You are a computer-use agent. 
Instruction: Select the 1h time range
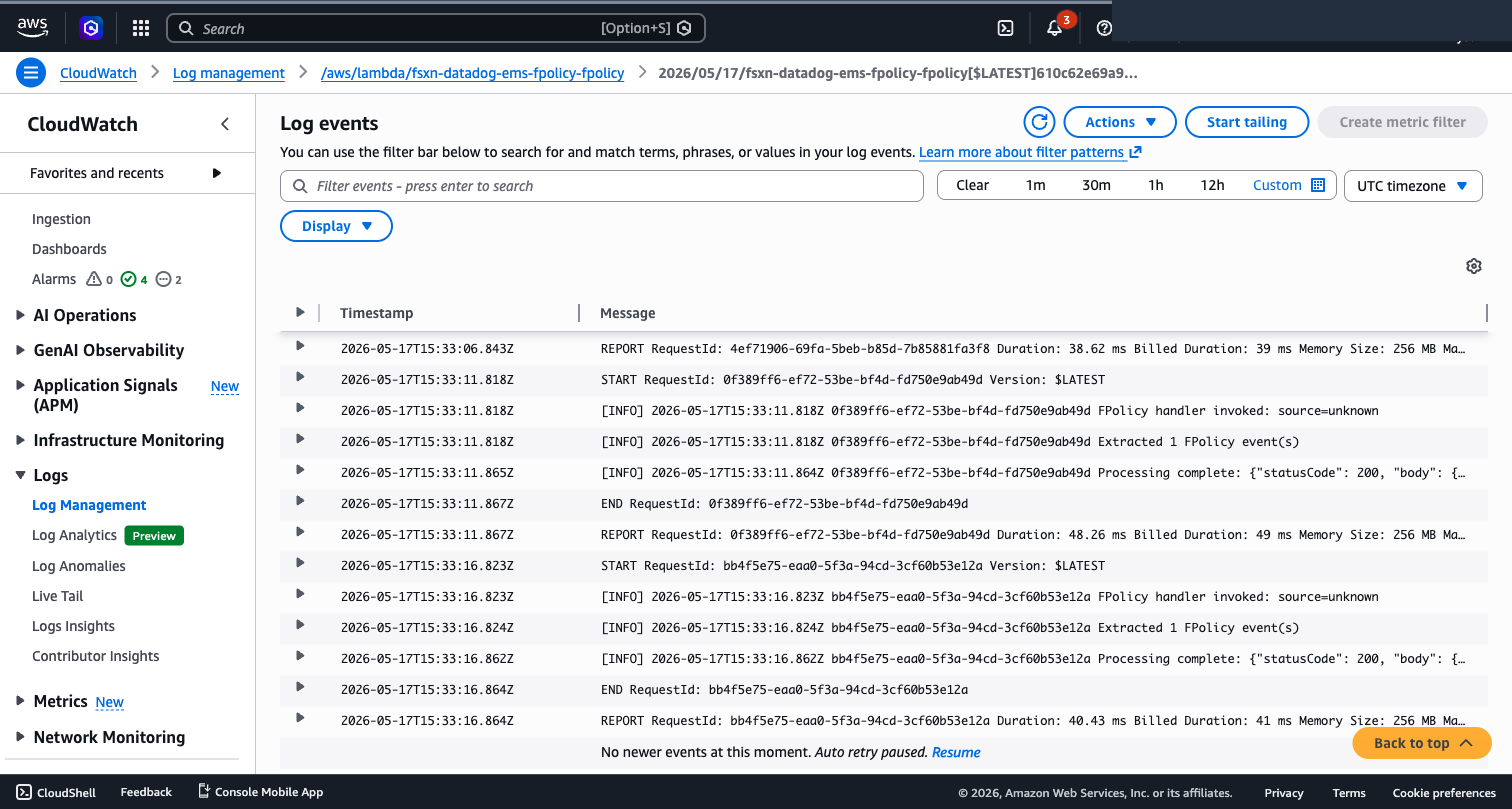[x=1156, y=185]
